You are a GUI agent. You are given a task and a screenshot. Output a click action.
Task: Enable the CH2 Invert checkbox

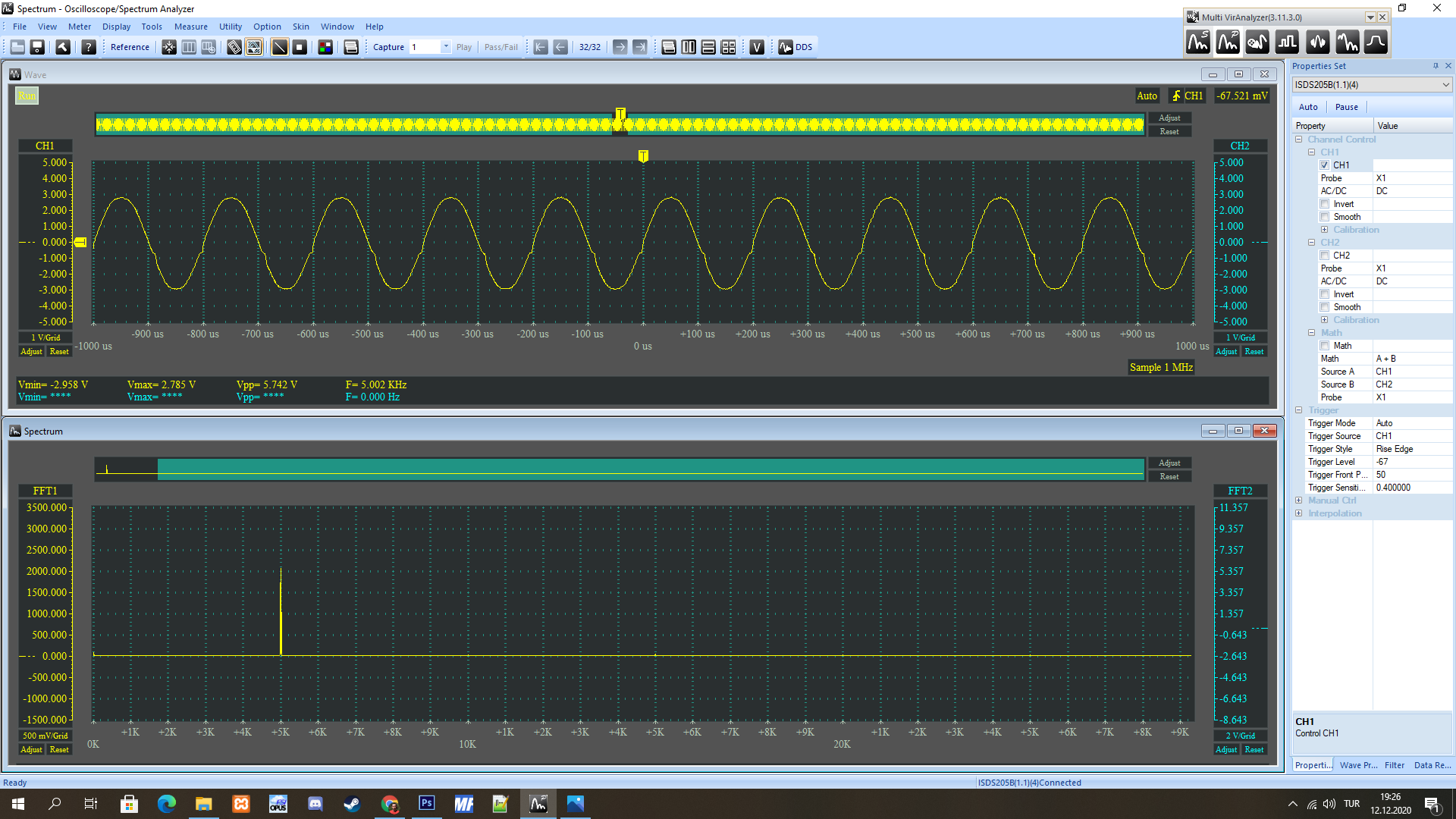[1324, 294]
